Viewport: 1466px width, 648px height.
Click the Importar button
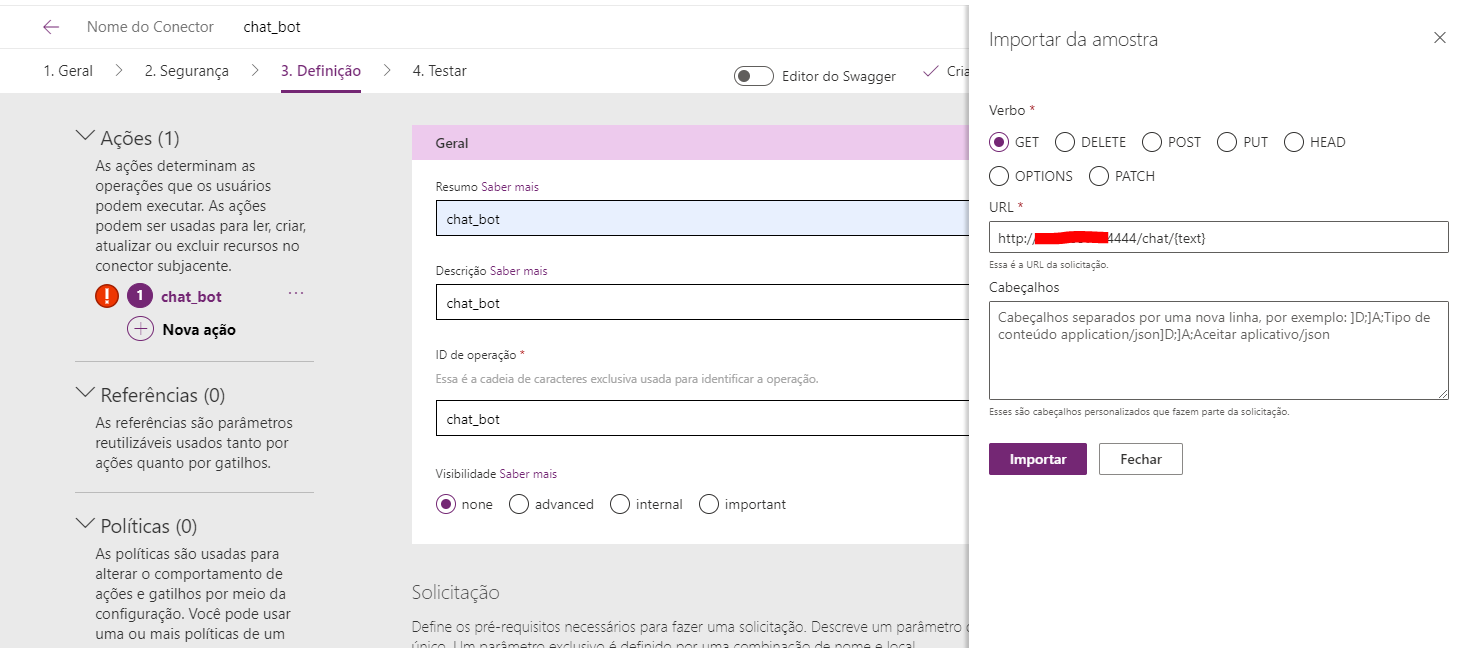[x=1037, y=458]
